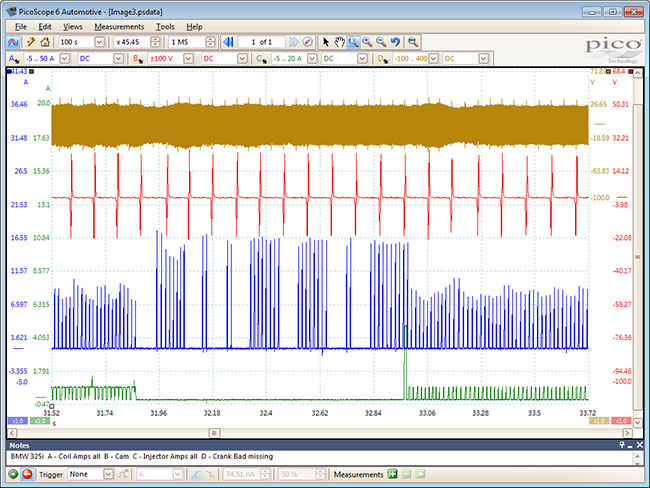
Task: Open Channel C options button
Action: 262,59
